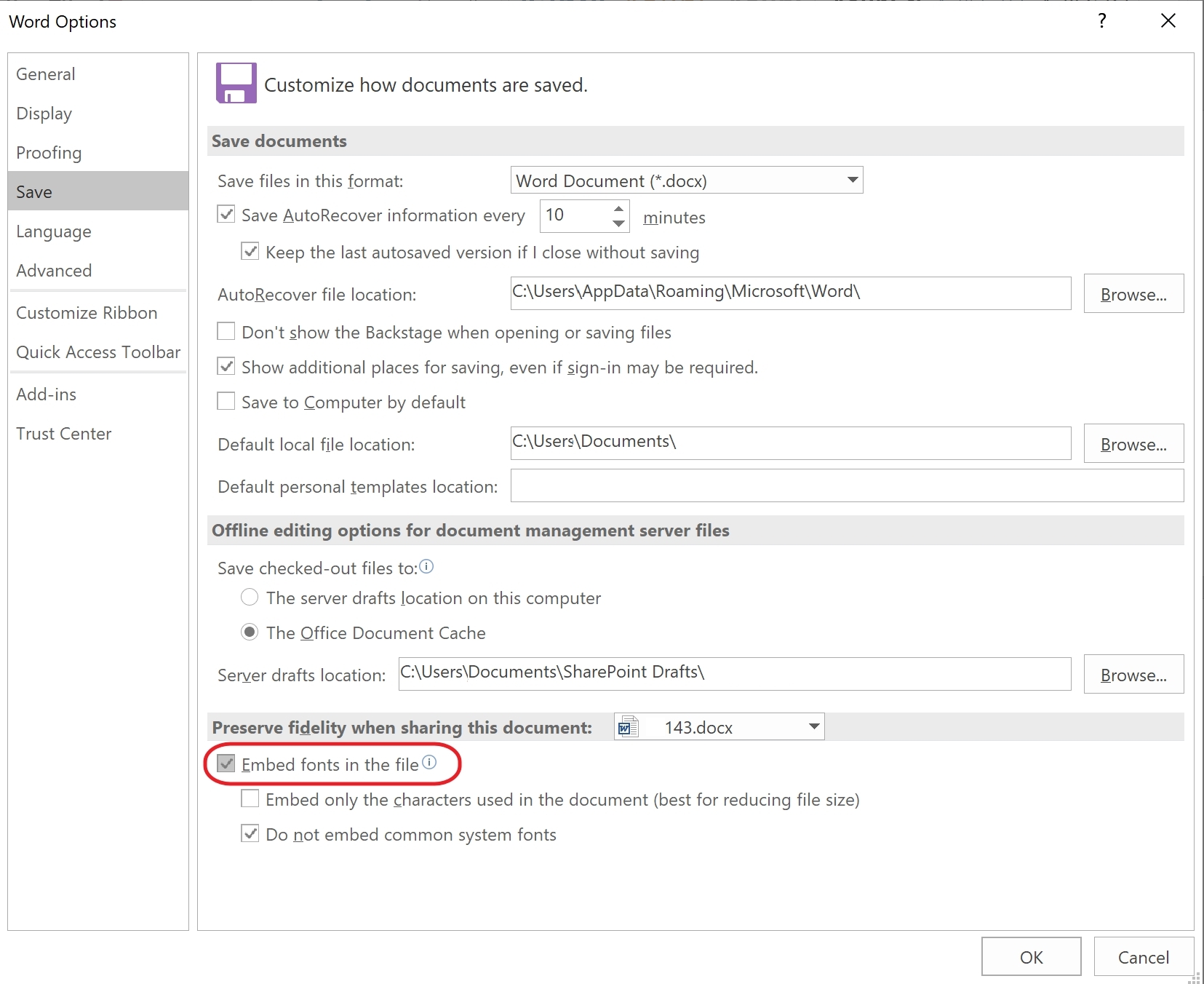Click the Default local file location field
The height and width of the screenshot is (984, 1204).
pos(791,443)
